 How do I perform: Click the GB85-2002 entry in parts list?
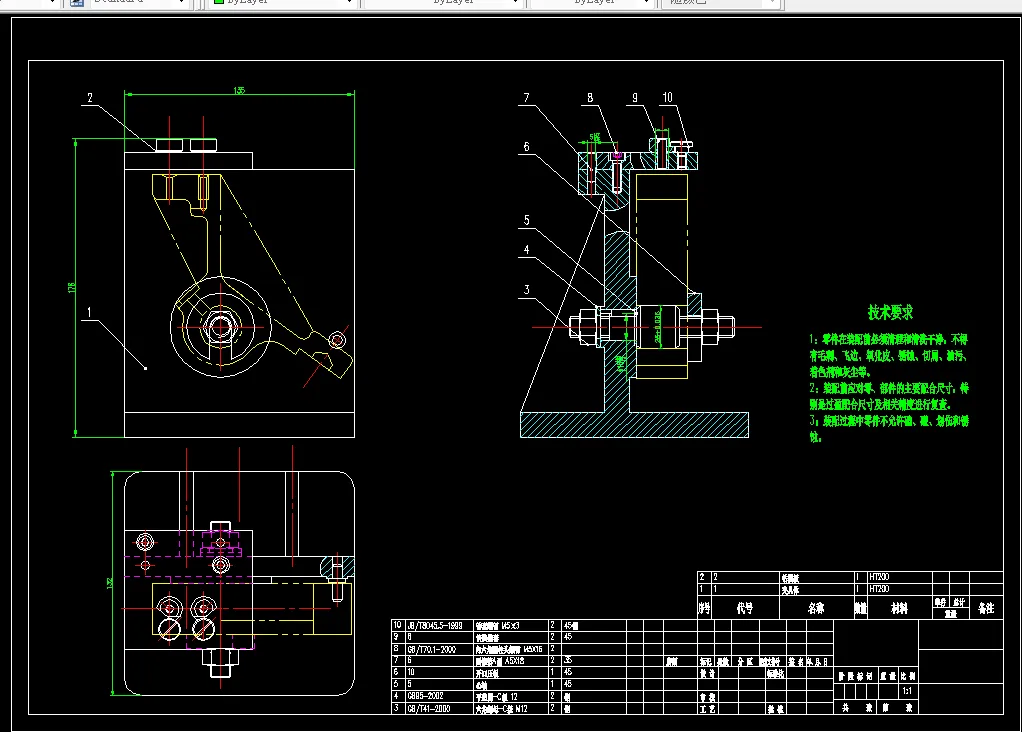click(x=426, y=695)
